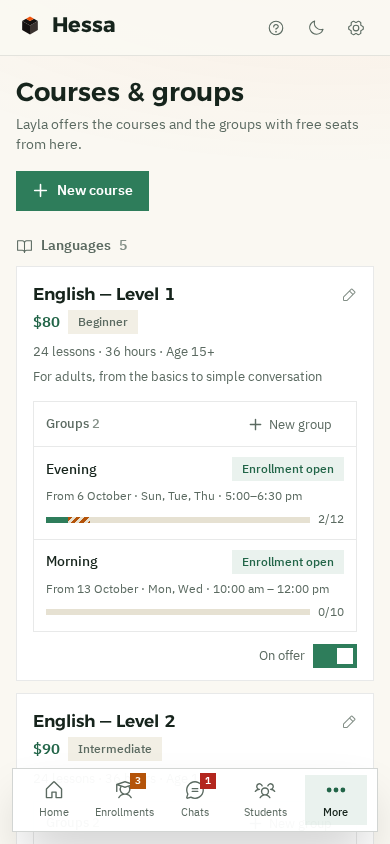Click the Hessa cube logo icon

(30, 26)
